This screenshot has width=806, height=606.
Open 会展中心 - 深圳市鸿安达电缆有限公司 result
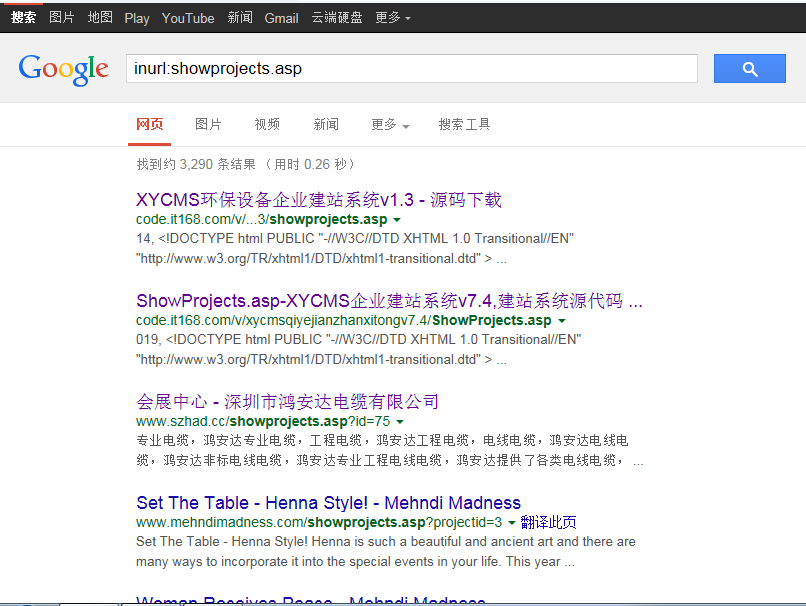287,401
